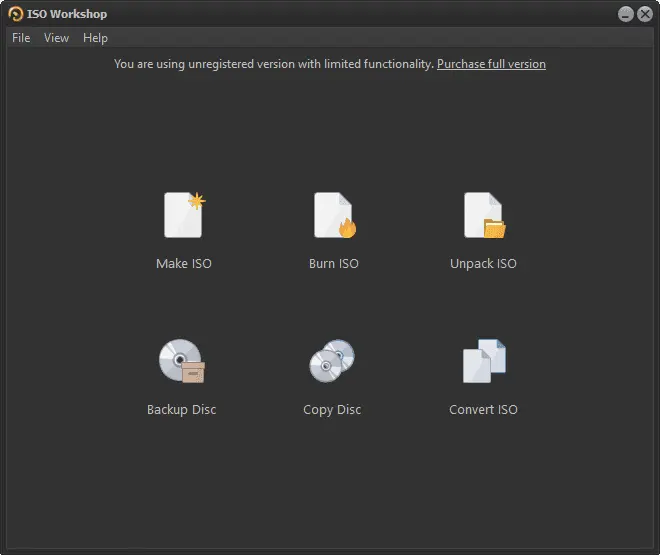Choose the "Backup Disc" text label

181,410
